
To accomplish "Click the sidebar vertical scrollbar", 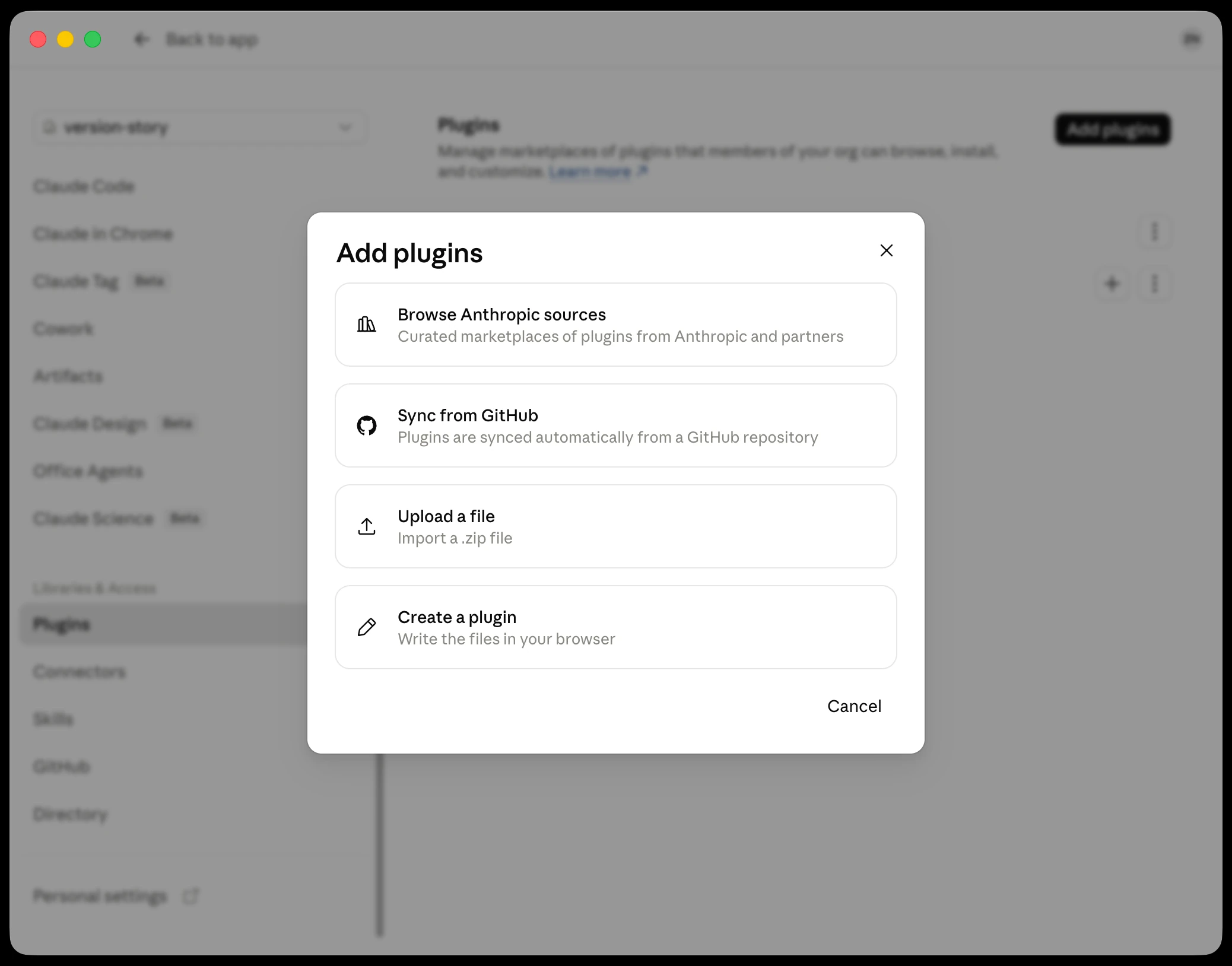I will point(380,845).
